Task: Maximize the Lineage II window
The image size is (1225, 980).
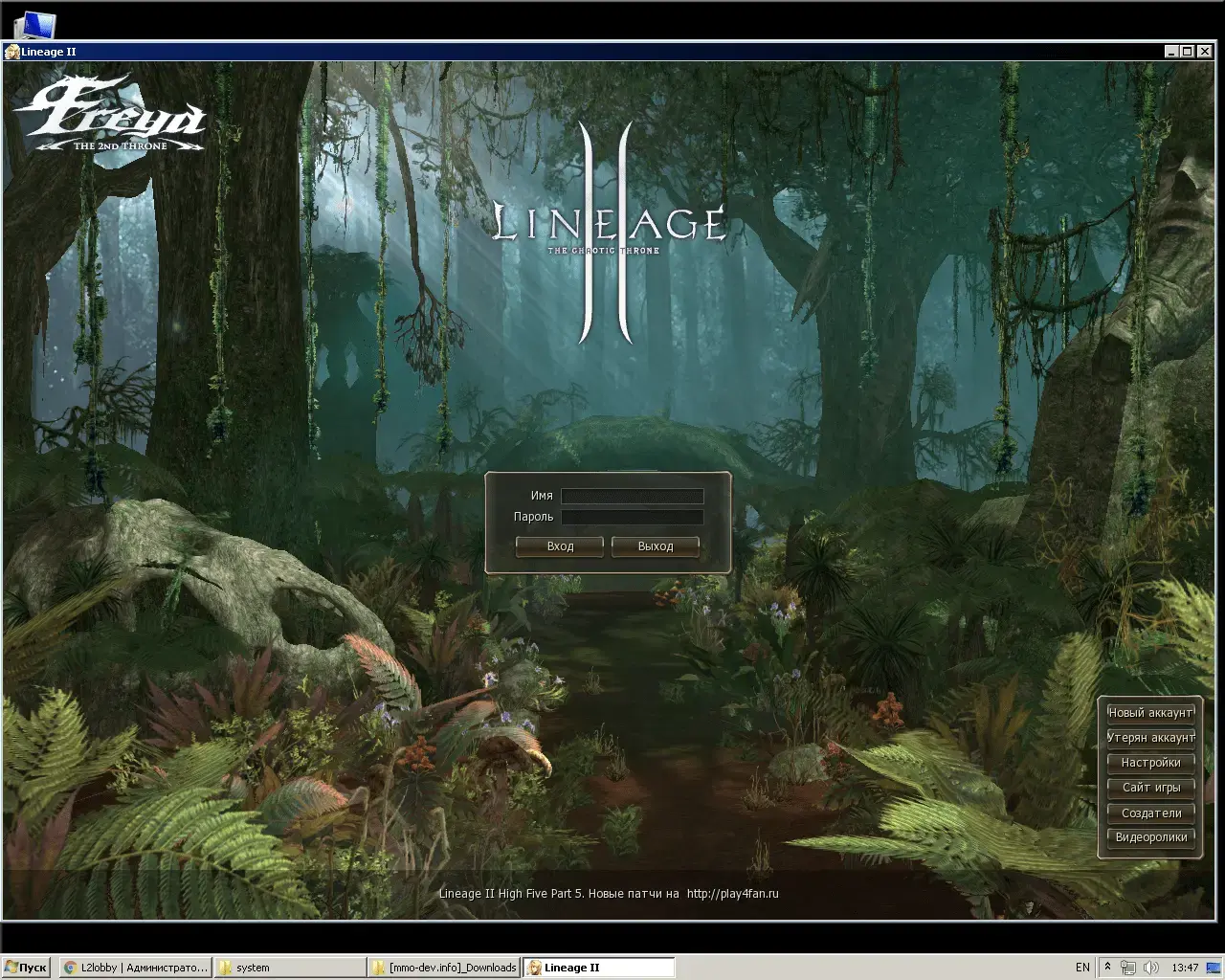Action: [x=1188, y=52]
